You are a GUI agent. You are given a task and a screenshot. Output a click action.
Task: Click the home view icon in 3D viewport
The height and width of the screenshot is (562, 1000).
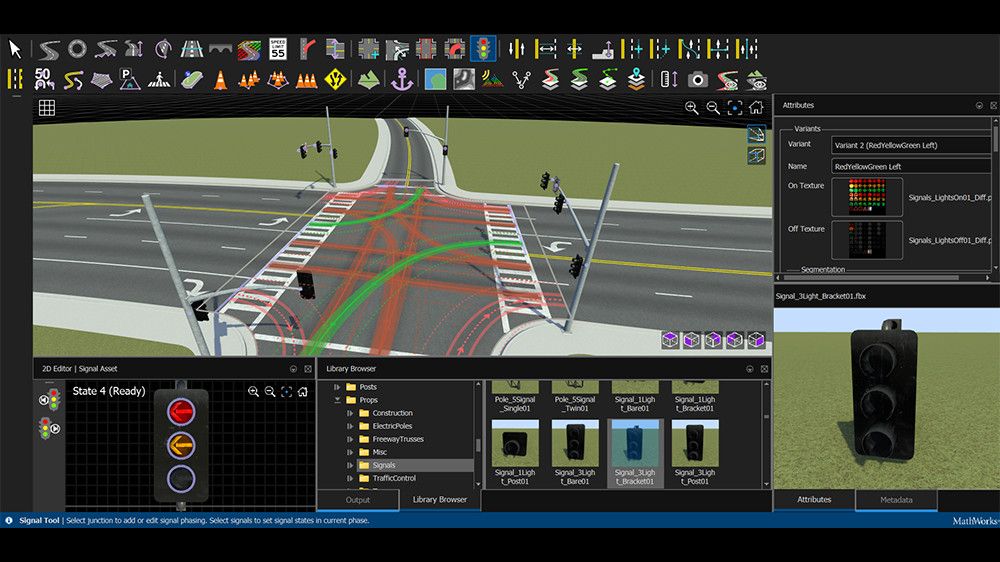(x=757, y=108)
